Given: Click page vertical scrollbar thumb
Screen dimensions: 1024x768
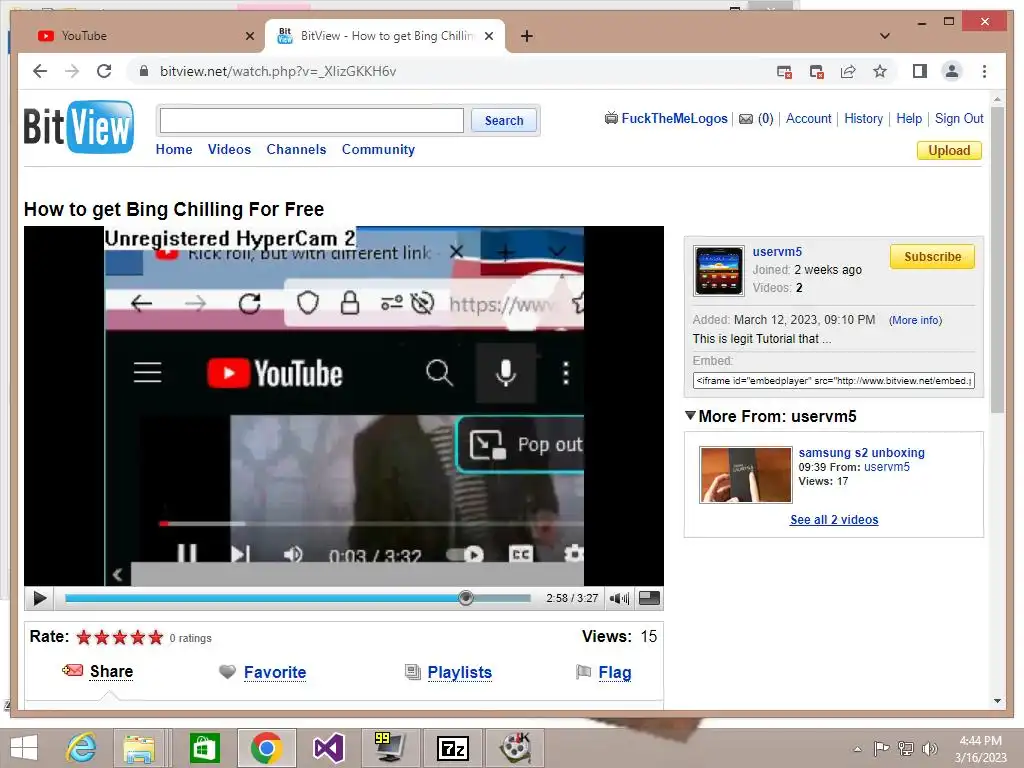Looking at the screenshot, I should point(997,260).
